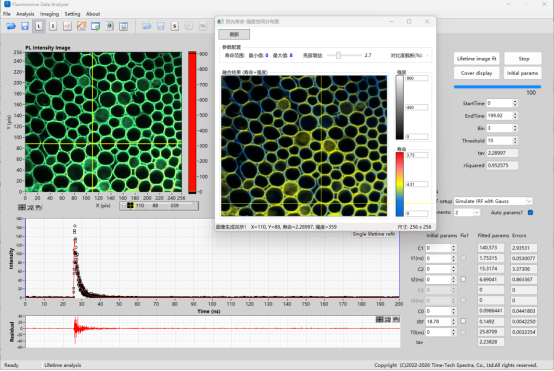Open the About menu

tap(93, 14)
